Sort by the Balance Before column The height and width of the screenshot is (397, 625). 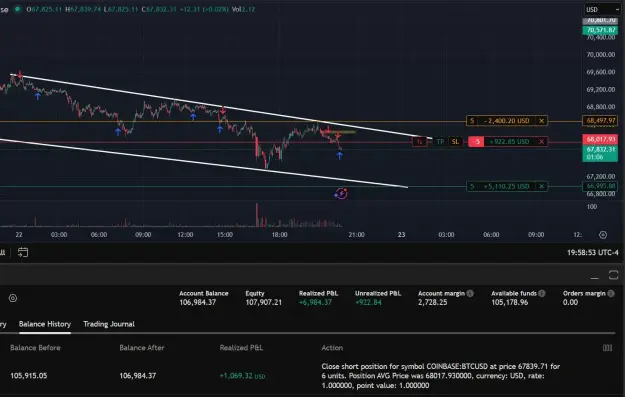point(35,348)
